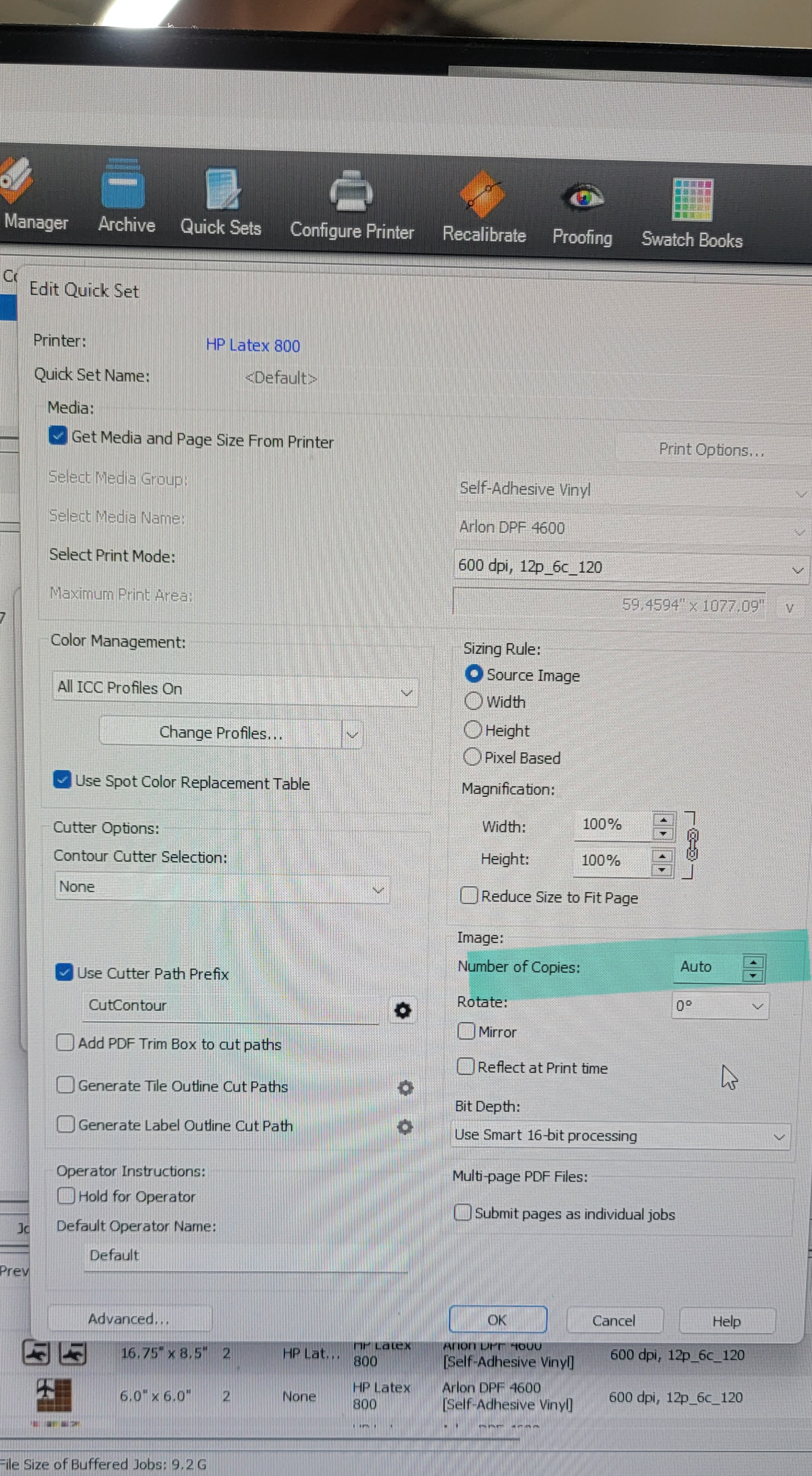Select the Pixel Based sizing rule
The height and width of the screenshot is (1476, 812).
472,757
